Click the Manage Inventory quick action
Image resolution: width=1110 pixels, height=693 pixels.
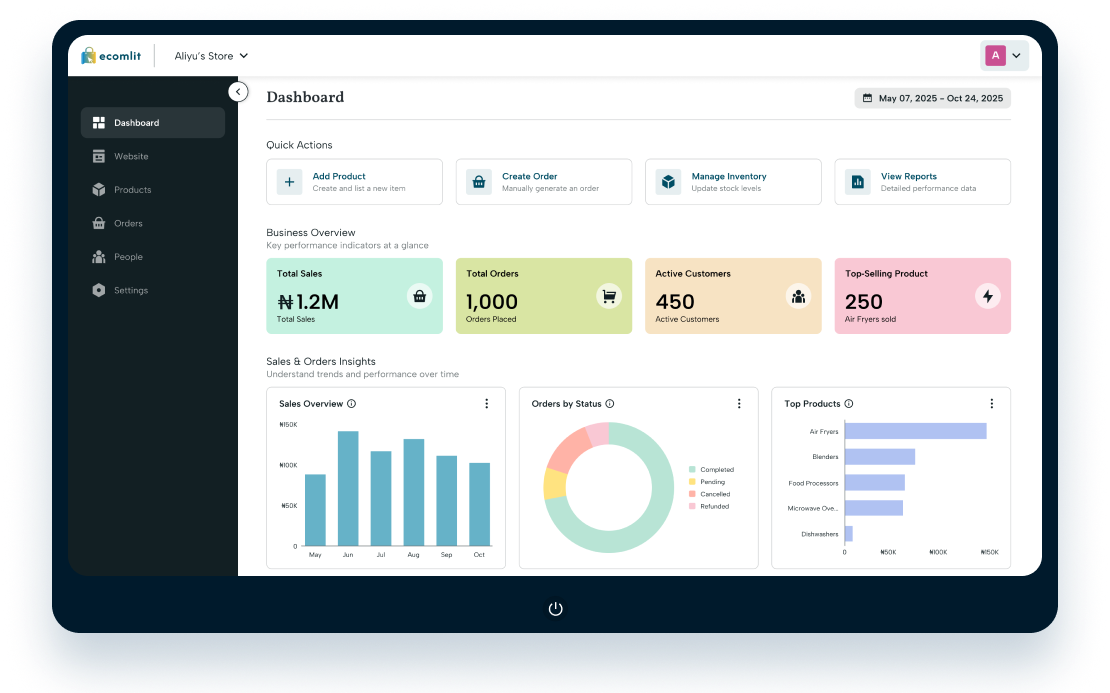click(x=733, y=182)
